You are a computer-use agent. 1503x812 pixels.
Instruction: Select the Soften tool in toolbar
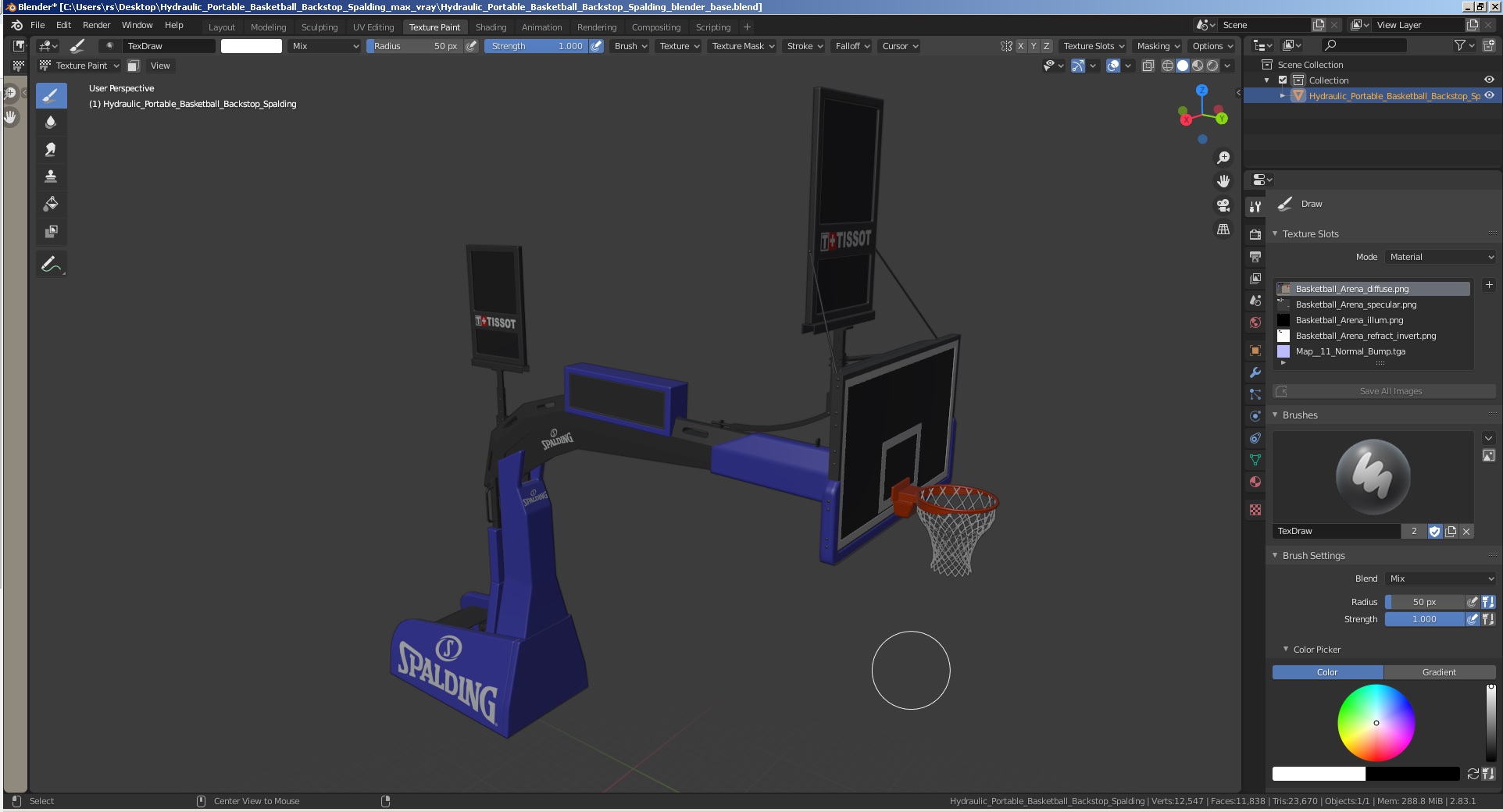(x=51, y=122)
